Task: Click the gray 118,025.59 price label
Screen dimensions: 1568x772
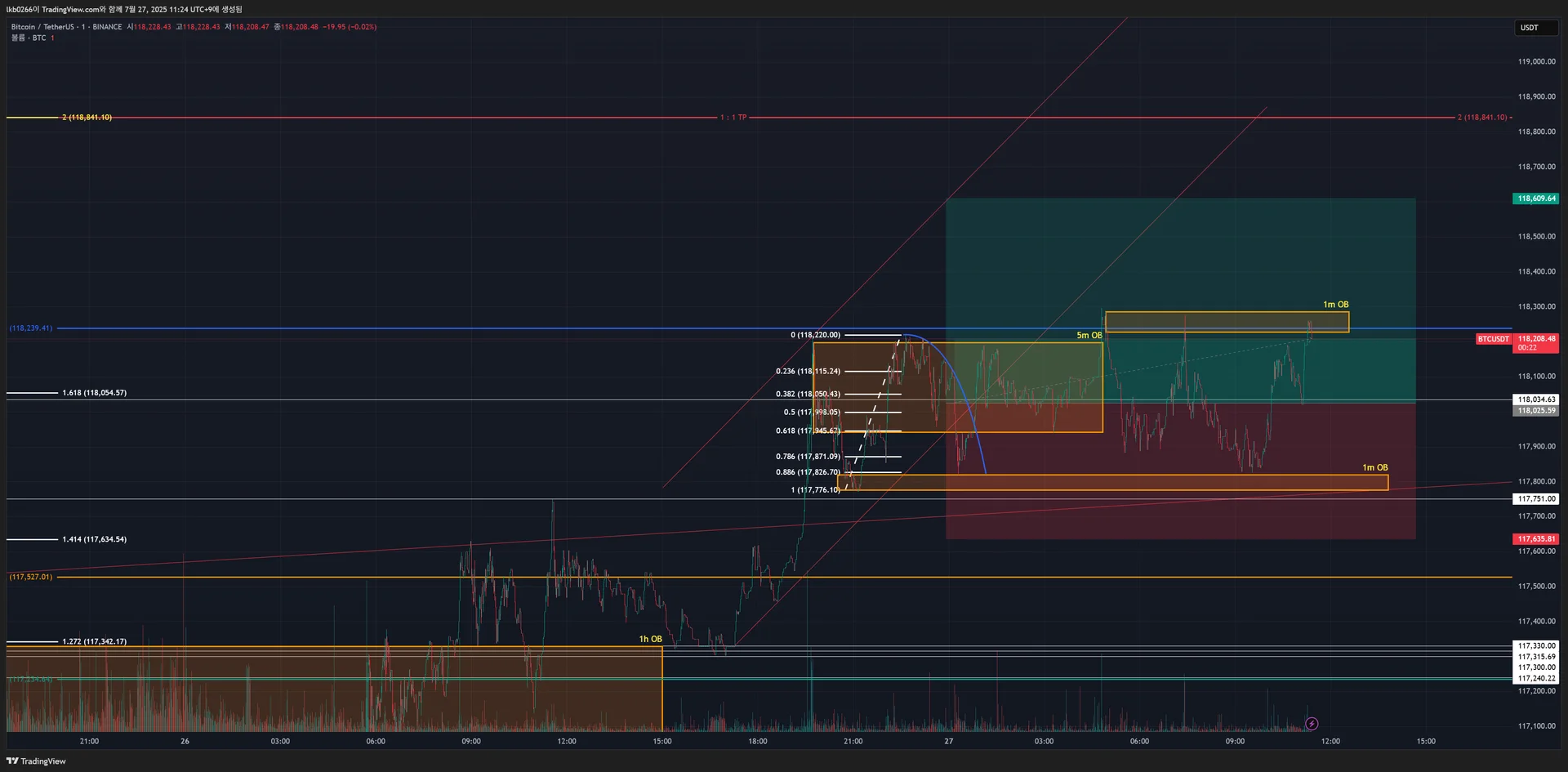Action: pos(1536,411)
